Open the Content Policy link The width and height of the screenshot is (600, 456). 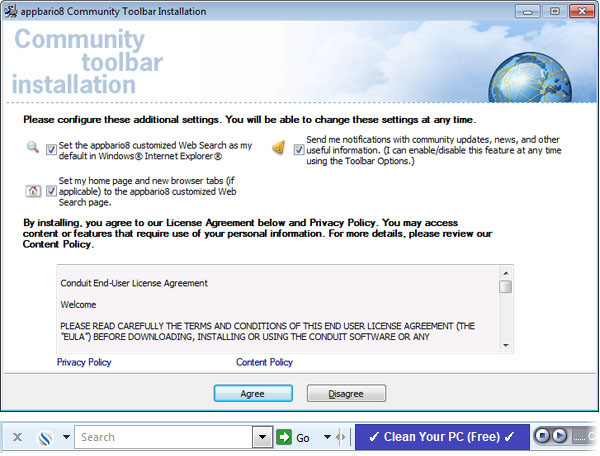(264, 362)
